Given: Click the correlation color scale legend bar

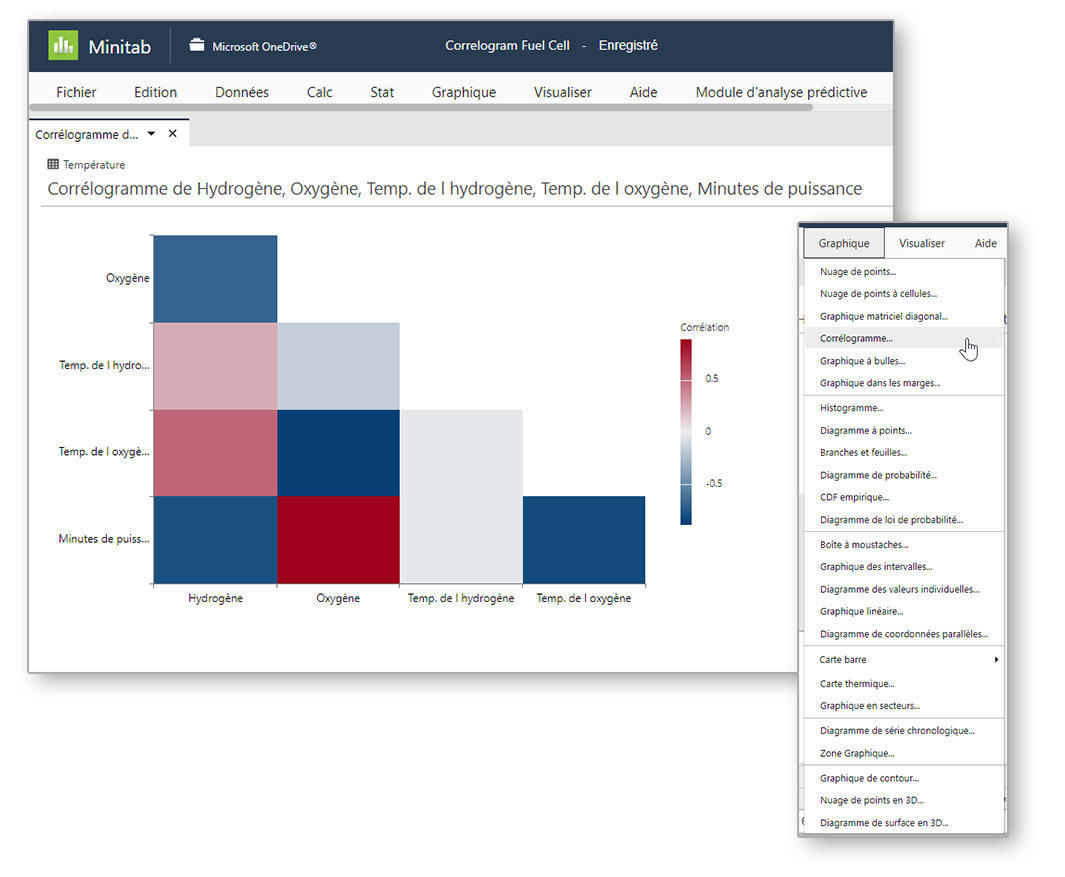Looking at the screenshot, I should tap(685, 432).
